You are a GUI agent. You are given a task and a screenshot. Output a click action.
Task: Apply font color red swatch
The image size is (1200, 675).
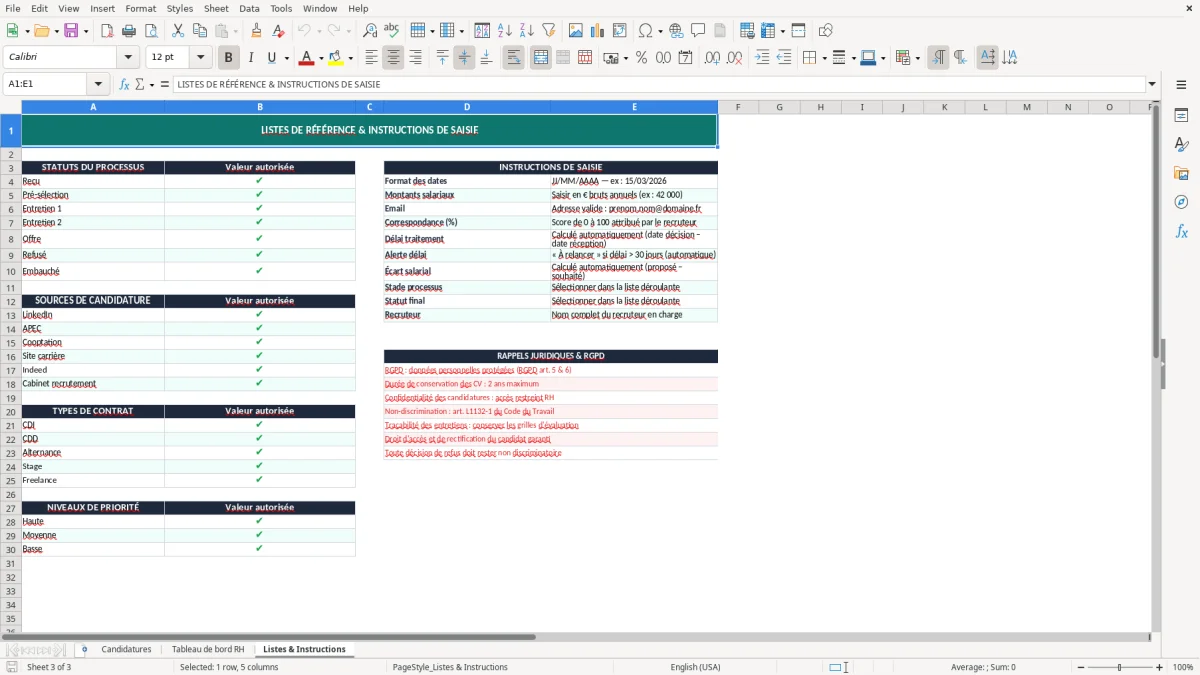(306, 58)
